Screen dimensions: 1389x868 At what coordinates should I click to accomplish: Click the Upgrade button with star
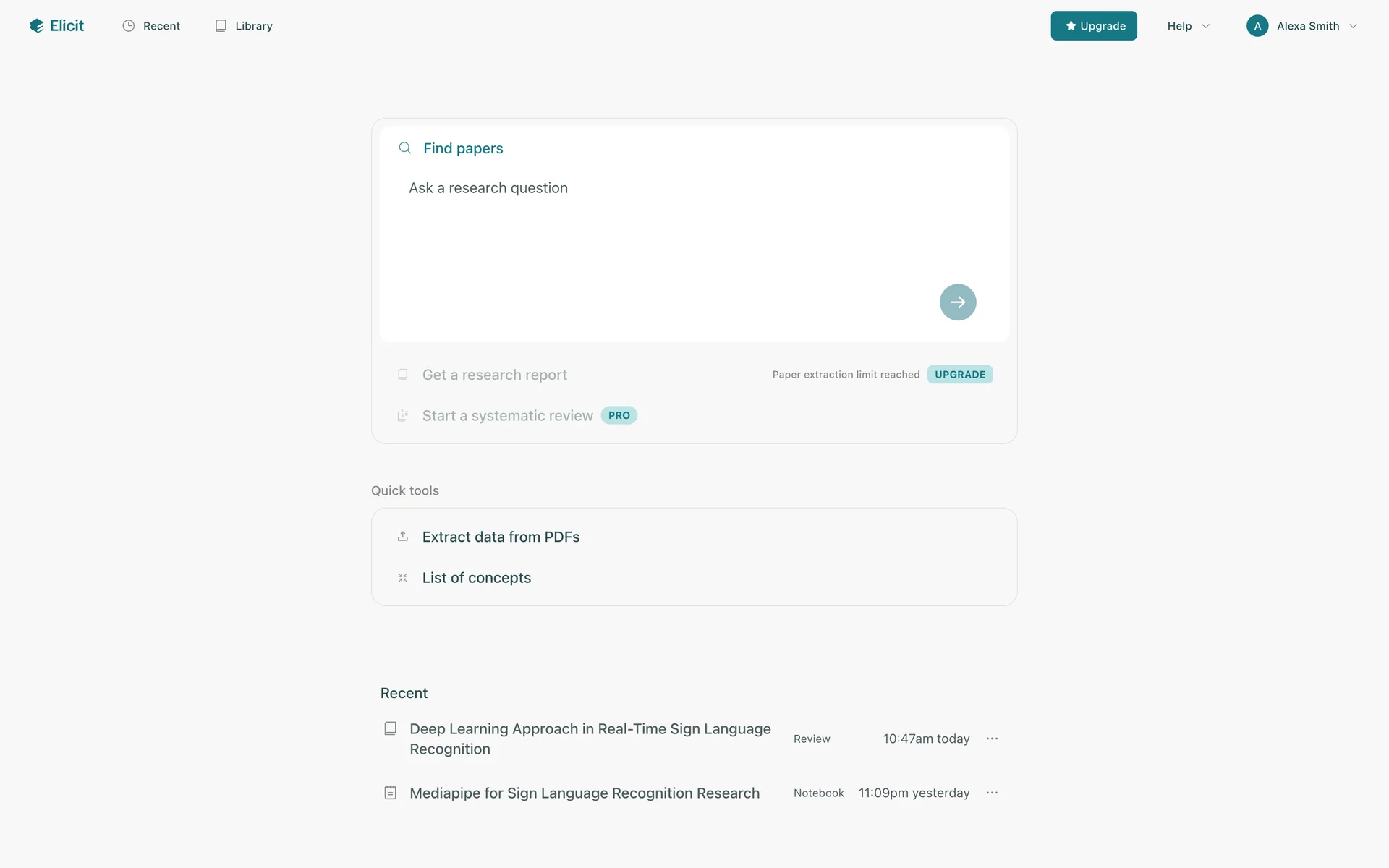click(x=1093, y=26)
